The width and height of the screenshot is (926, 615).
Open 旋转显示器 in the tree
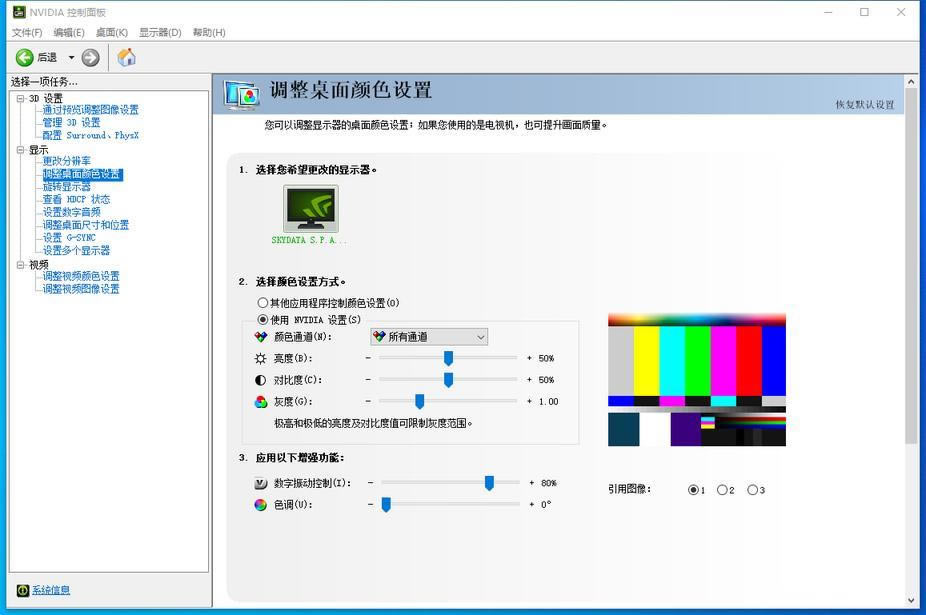tap(67, 187)
